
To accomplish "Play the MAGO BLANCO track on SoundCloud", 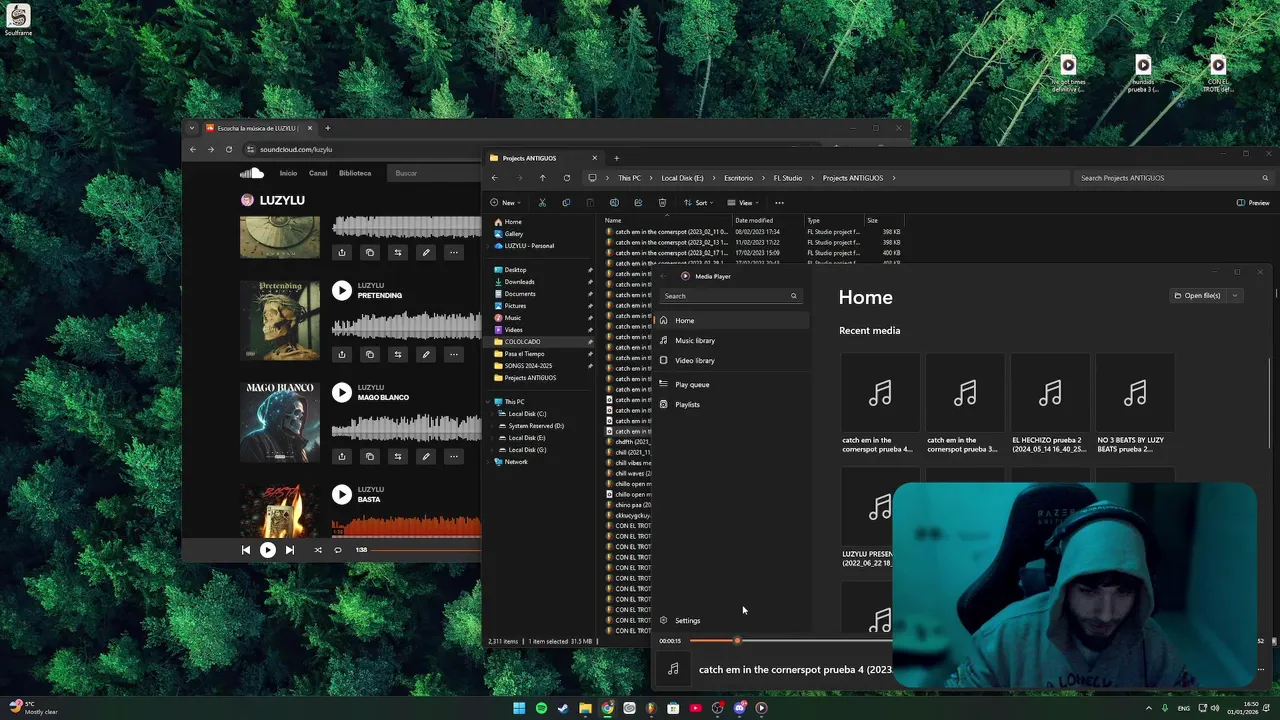I will point(342,393).
